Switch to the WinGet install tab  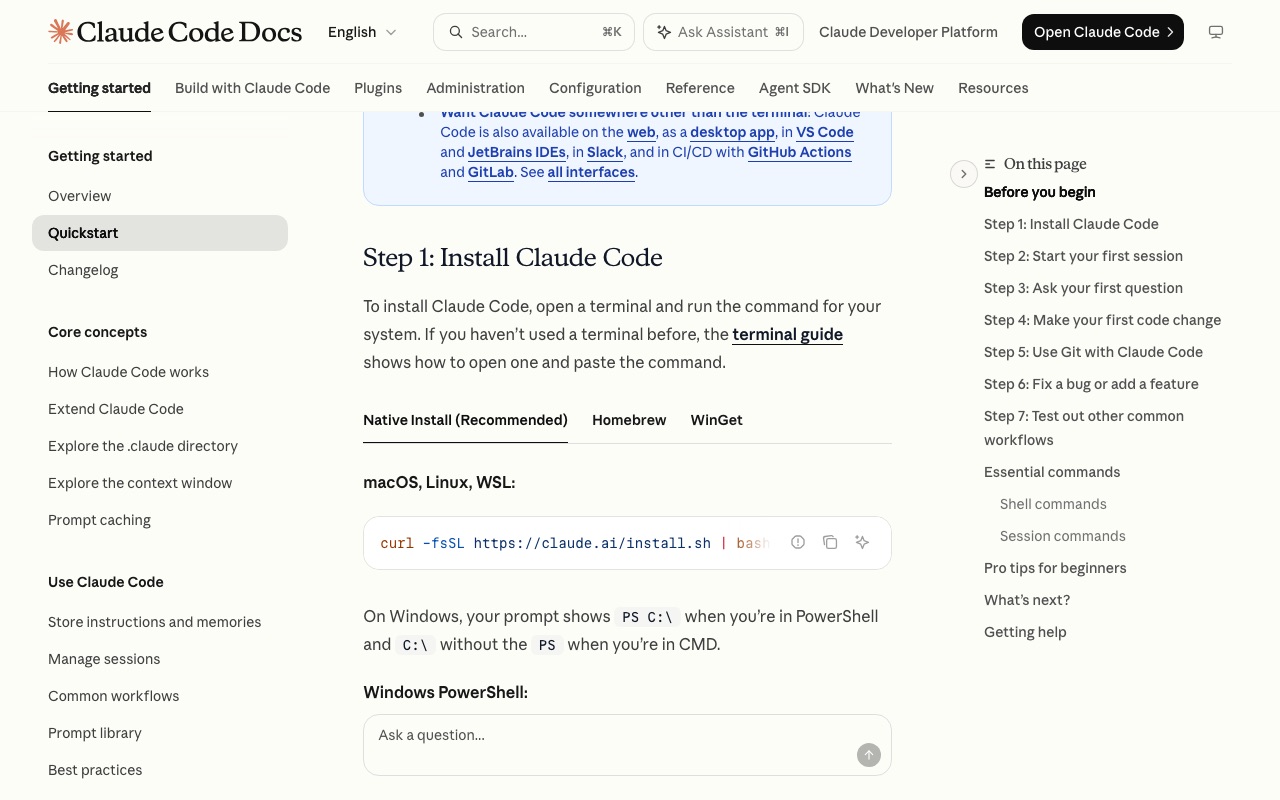point(716,420)
